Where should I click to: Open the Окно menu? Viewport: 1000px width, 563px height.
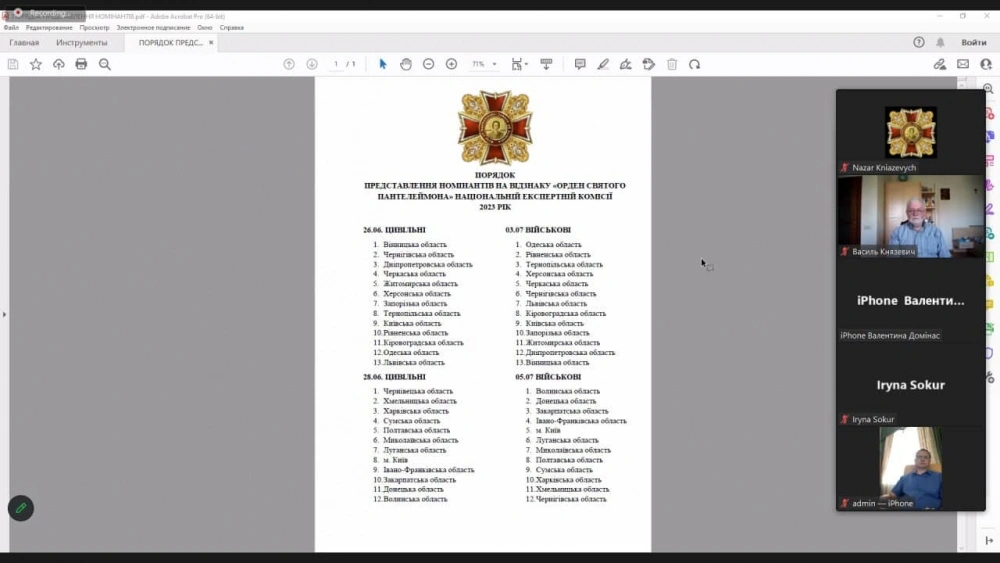coord(205,27)
